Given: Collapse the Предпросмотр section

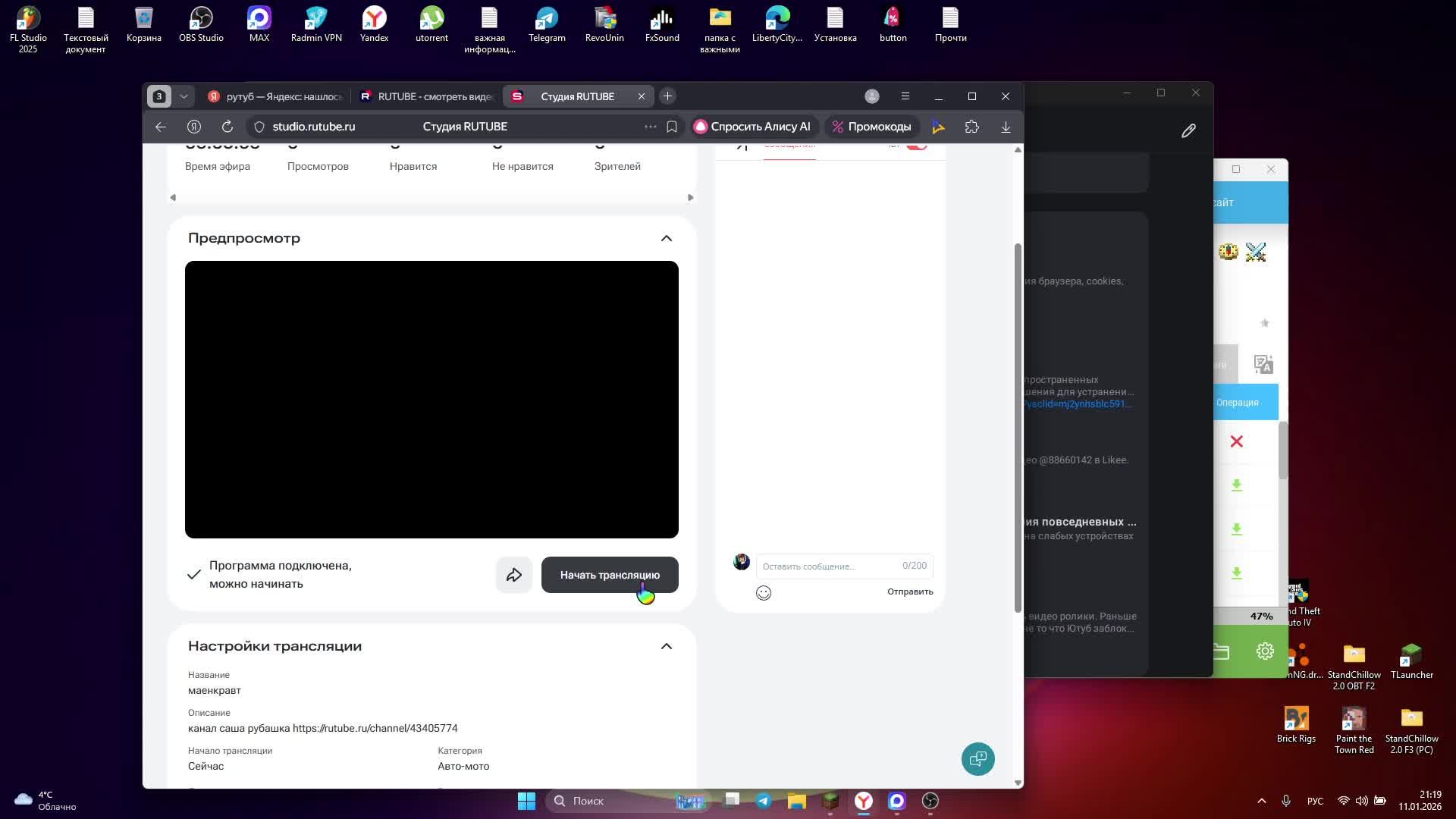Looking at the screenshot, I should click(667, 238).
